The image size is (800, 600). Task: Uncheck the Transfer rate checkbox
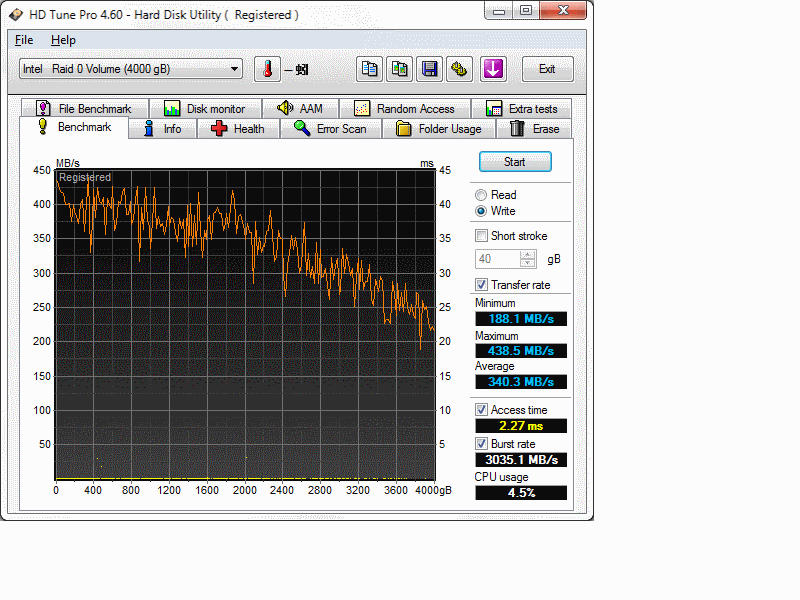click(x=481, y=284)
